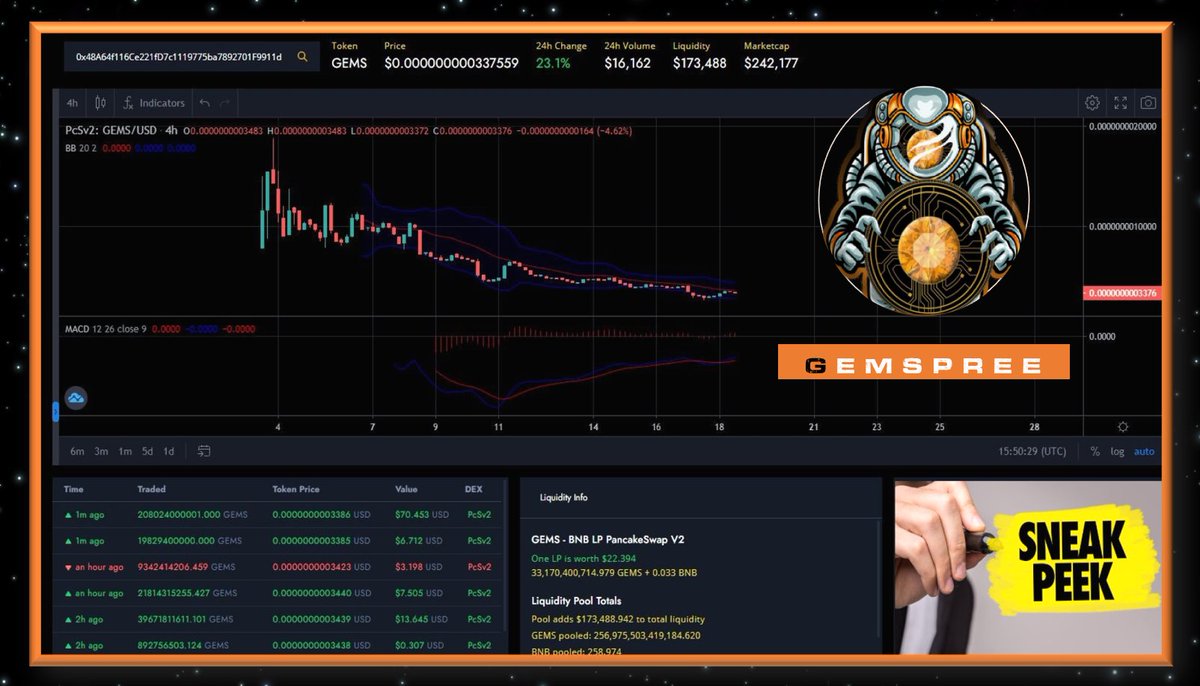Toggle percent scale mode
Image resolution: width=1200 pixels, height=686 pixels.
point(1095,451)
